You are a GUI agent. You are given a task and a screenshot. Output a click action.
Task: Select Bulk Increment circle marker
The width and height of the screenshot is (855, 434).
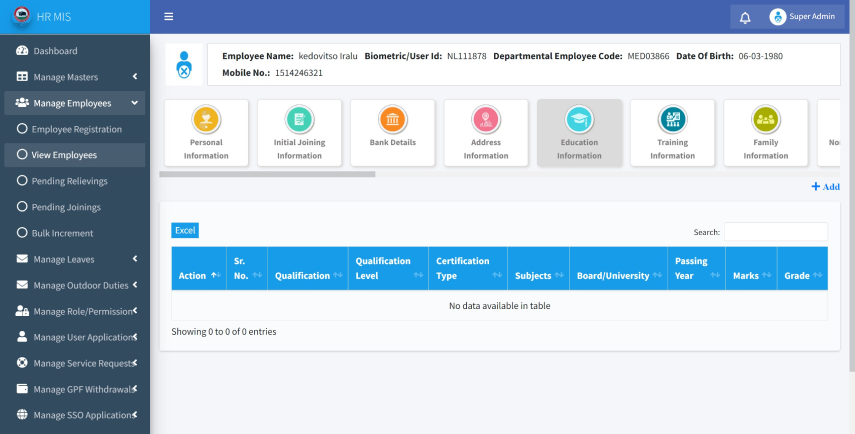(22, 233)
